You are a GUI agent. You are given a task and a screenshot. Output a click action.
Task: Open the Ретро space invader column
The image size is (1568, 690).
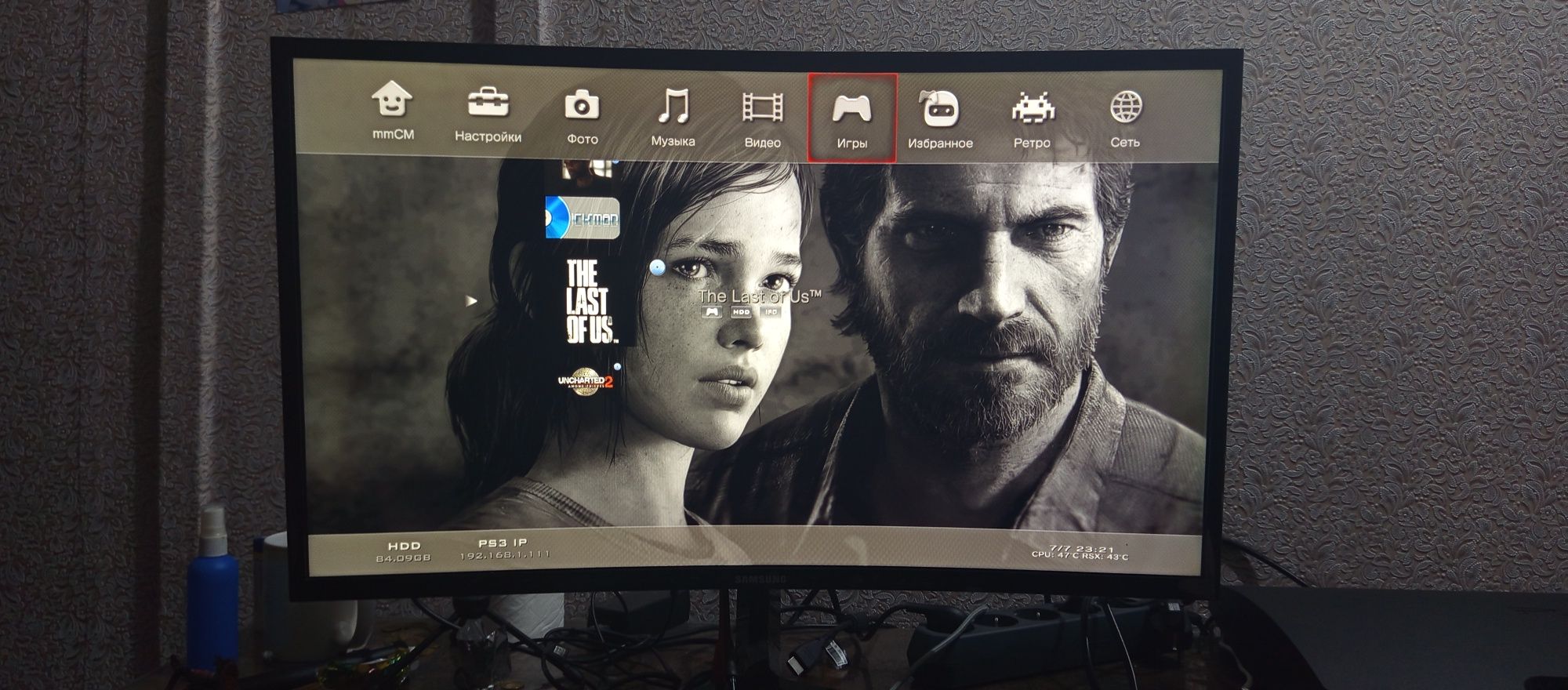(x=1032, y=120)
